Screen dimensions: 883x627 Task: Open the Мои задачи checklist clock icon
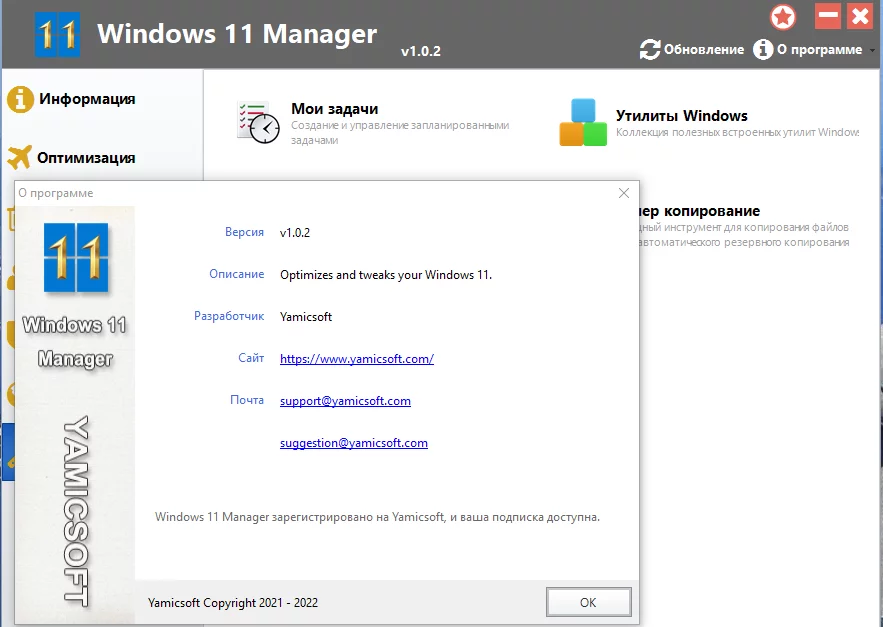pyautogui.click(x=258, y=122)
